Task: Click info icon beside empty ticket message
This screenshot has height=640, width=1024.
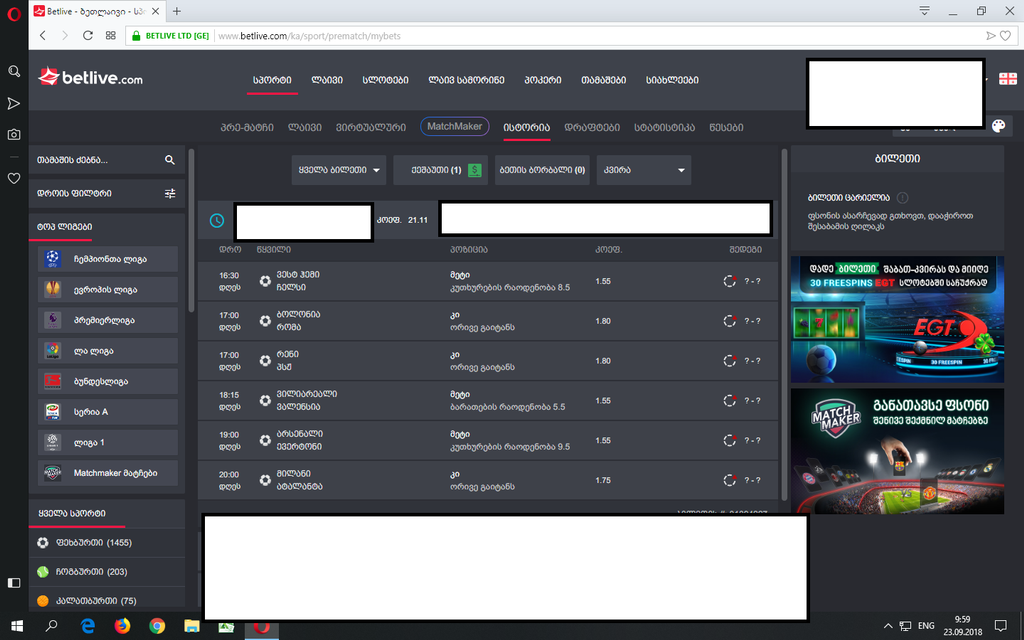Action: tap(903, 197)
